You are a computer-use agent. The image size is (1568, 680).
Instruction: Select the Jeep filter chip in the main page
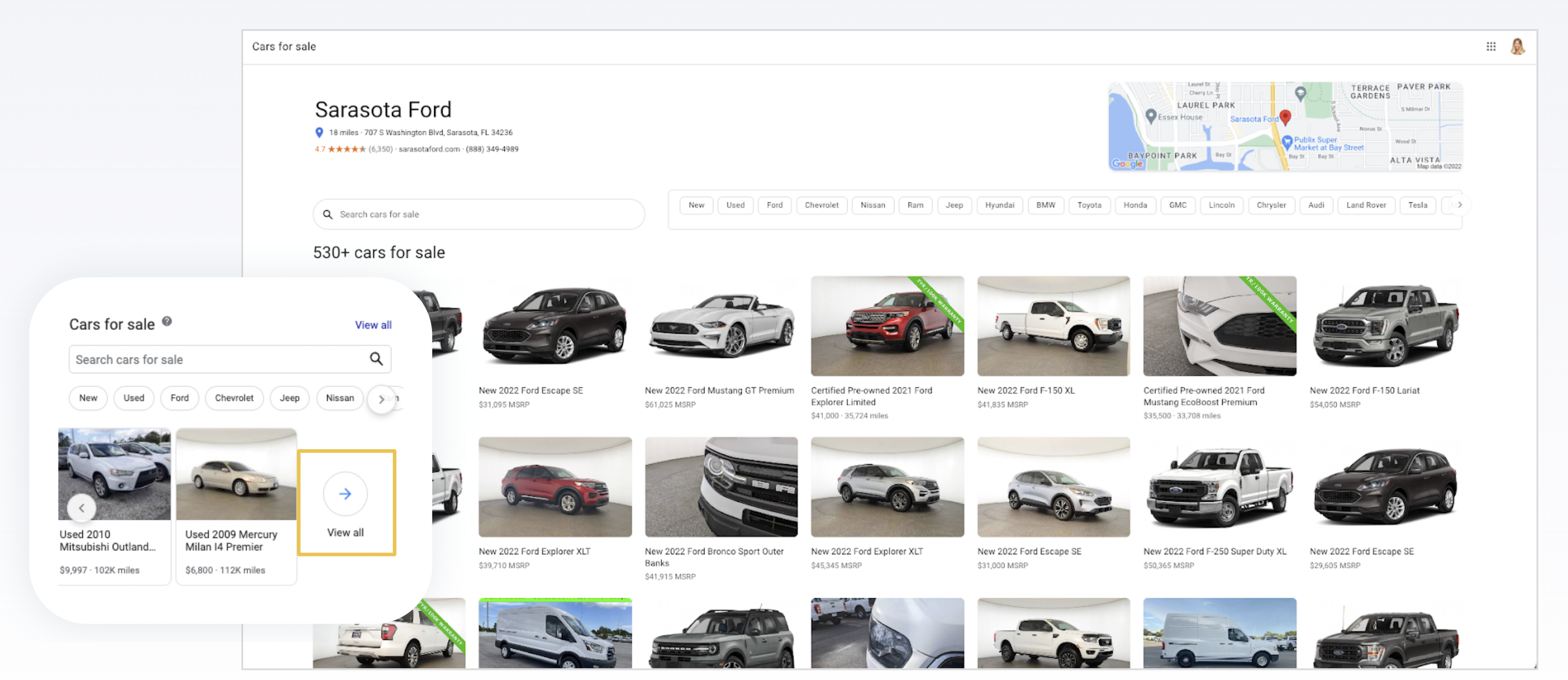[x=954, y=206]
